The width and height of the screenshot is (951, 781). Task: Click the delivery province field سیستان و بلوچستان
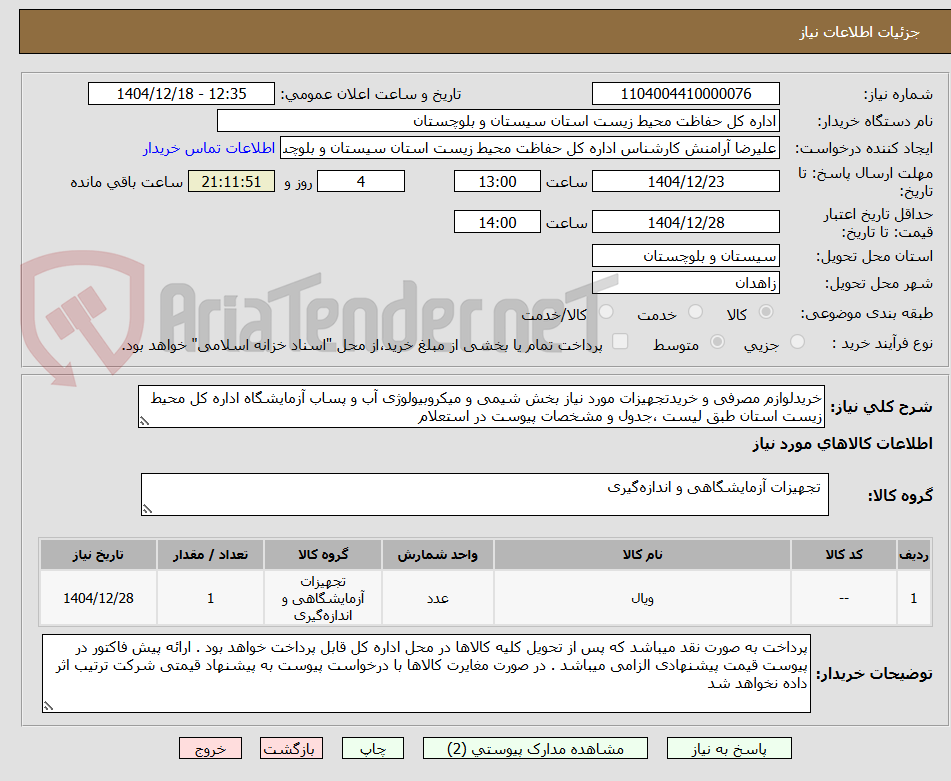coord(685,256)
